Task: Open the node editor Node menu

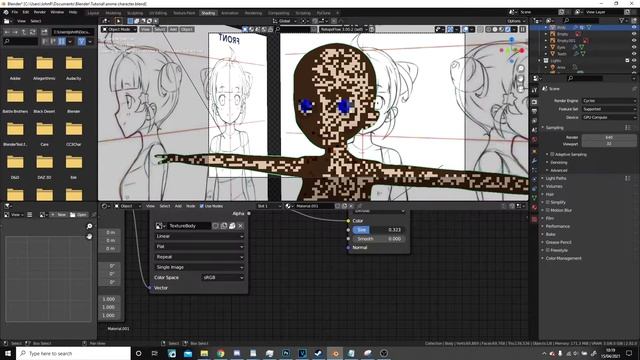Action: coord(190,206)
